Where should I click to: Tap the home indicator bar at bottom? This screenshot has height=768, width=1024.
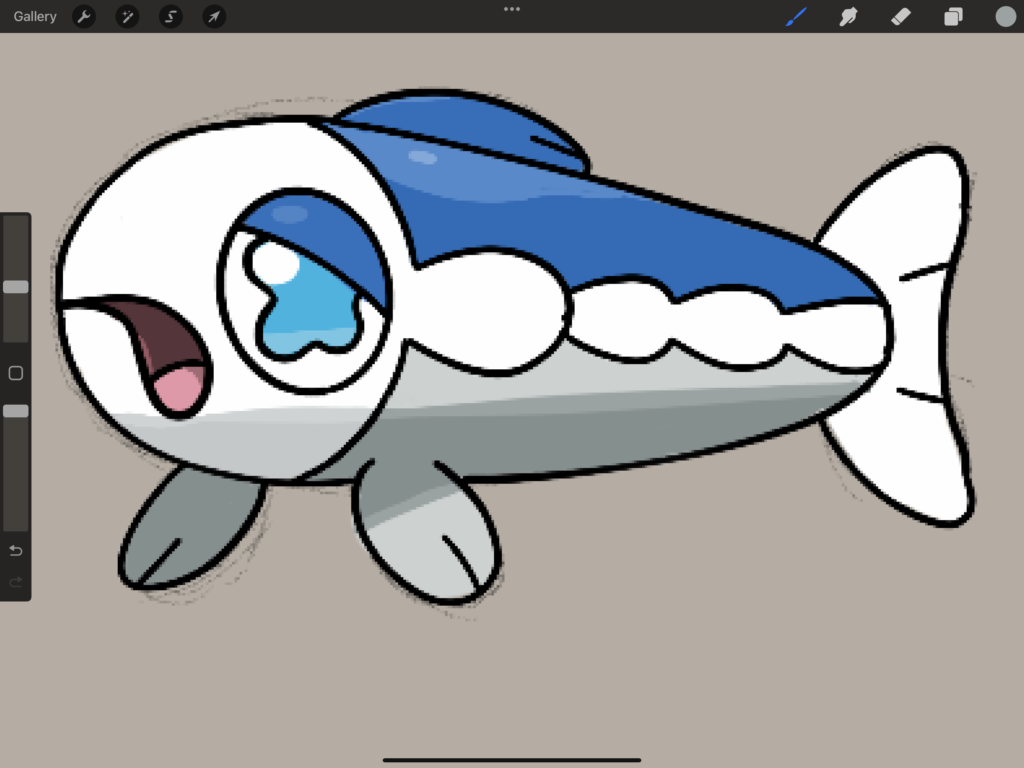pyautogui.click(x=511, y=760)
